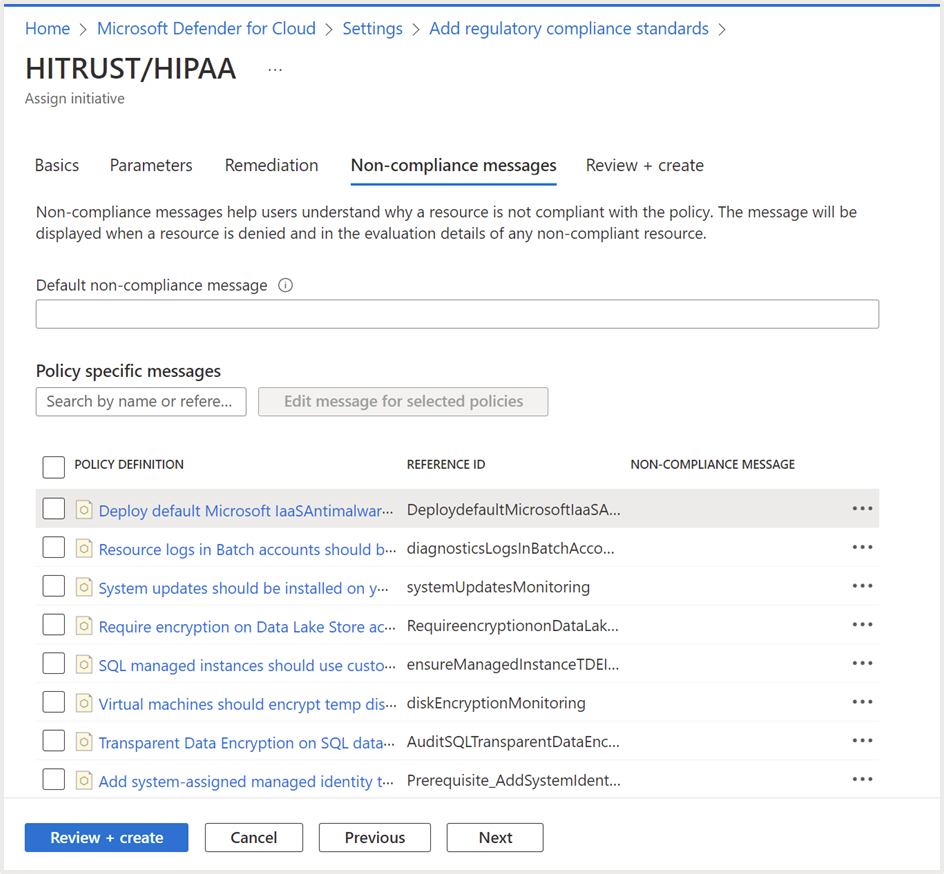Expand context menu for DeploydefaultMicrosoftIaaSA row

point(862,509)
